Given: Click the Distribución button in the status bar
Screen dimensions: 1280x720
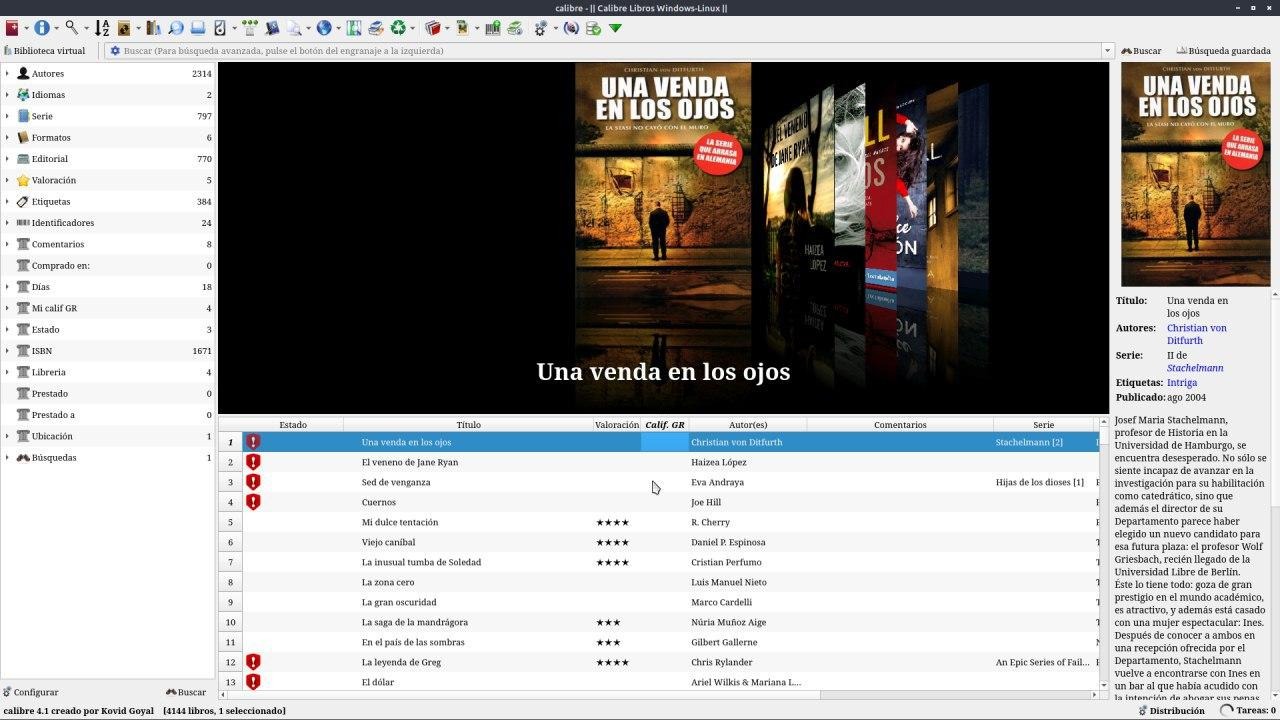Looking at the screenshot, I should pyautogui.click(x=1171, y=711).
